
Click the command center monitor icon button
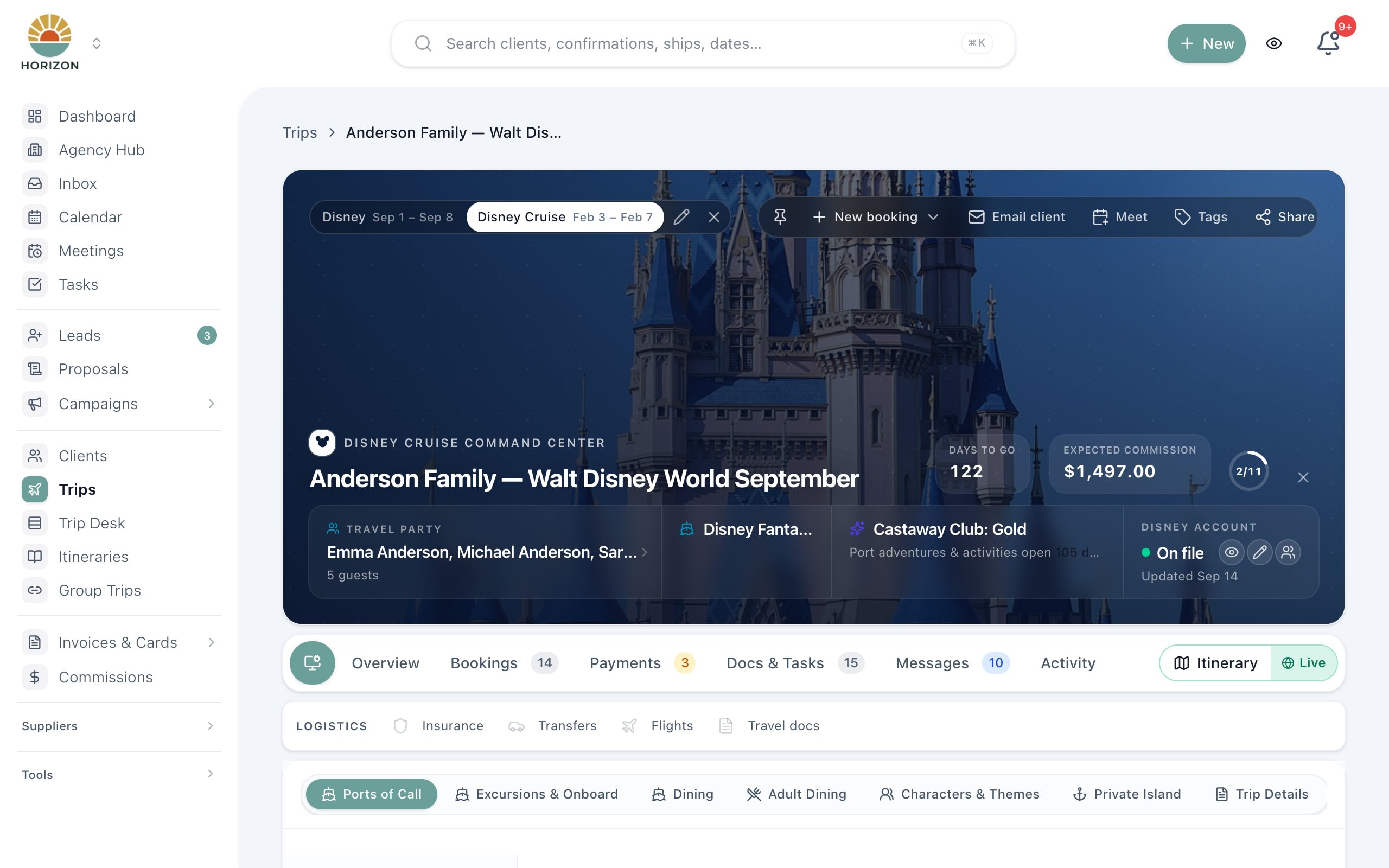pos(312,663)
